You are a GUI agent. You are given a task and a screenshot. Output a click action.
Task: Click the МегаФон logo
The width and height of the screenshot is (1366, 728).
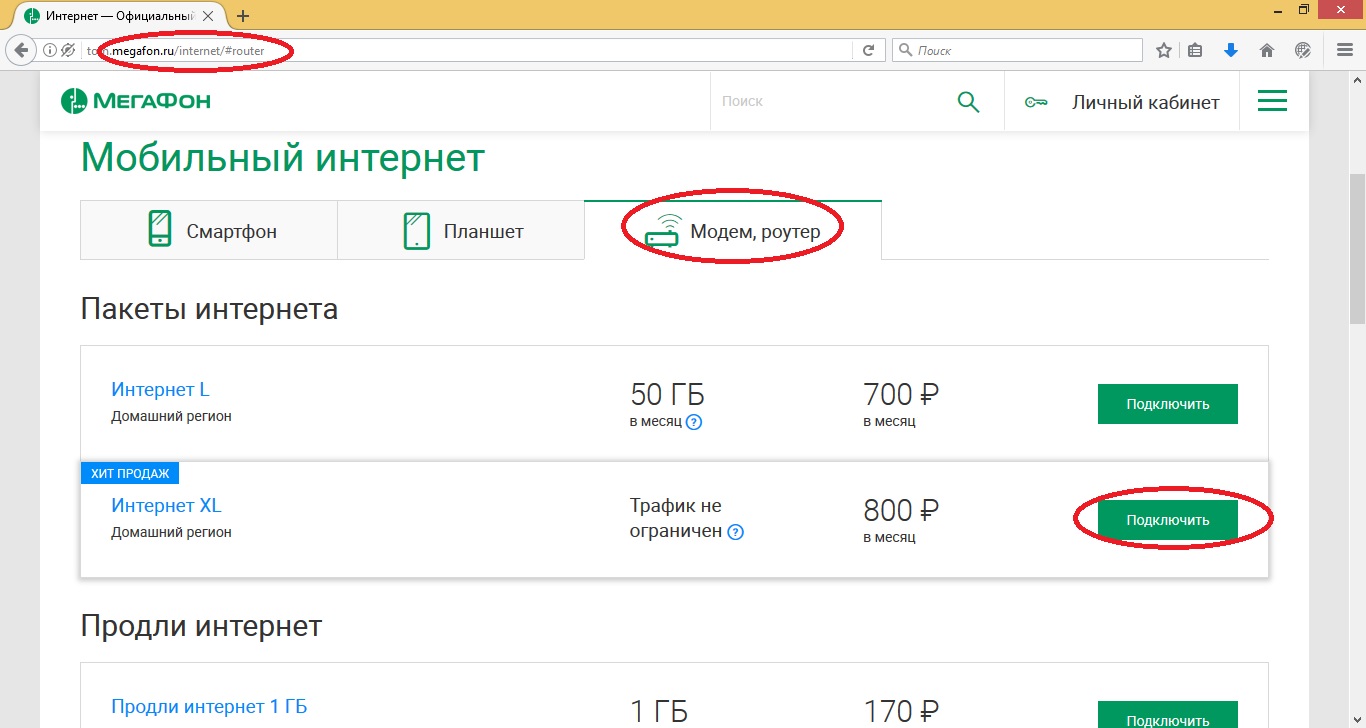click(x=135, y=100)
